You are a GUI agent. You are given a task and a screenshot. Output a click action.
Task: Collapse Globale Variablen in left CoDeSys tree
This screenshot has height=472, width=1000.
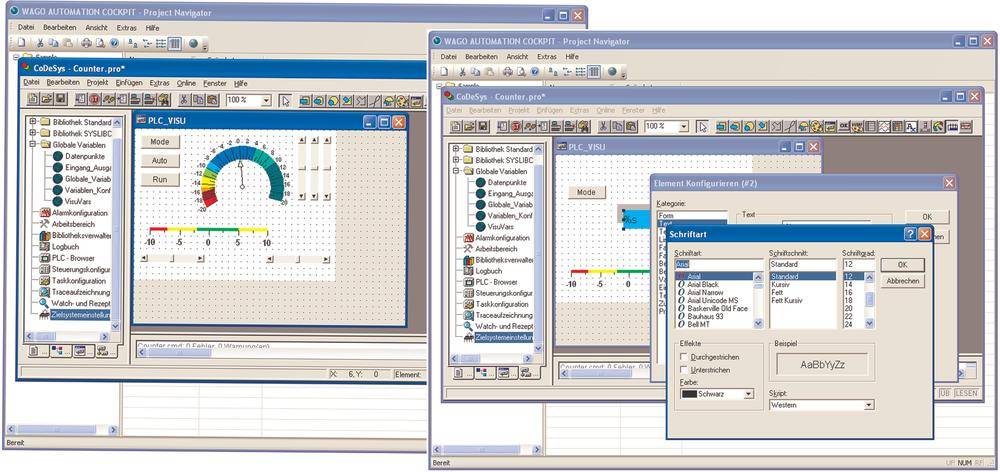33,144
